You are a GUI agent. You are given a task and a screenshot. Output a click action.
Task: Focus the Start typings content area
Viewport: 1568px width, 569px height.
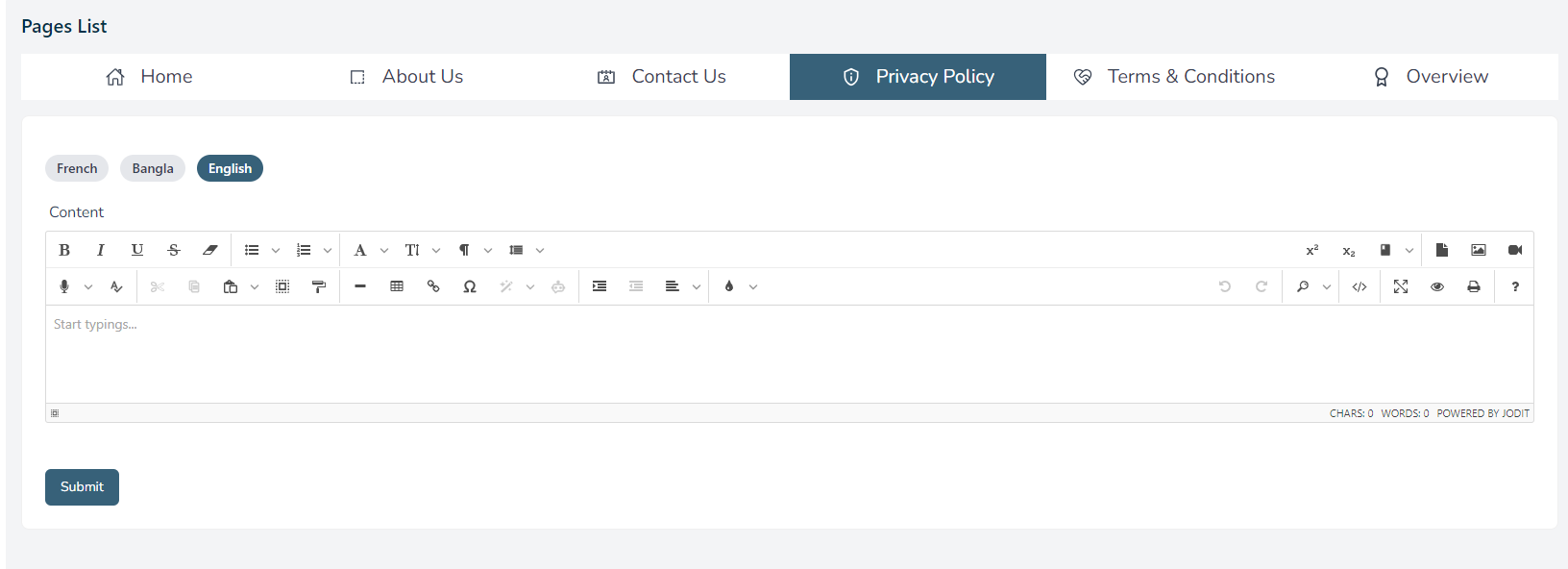click(x=789, y=354)
